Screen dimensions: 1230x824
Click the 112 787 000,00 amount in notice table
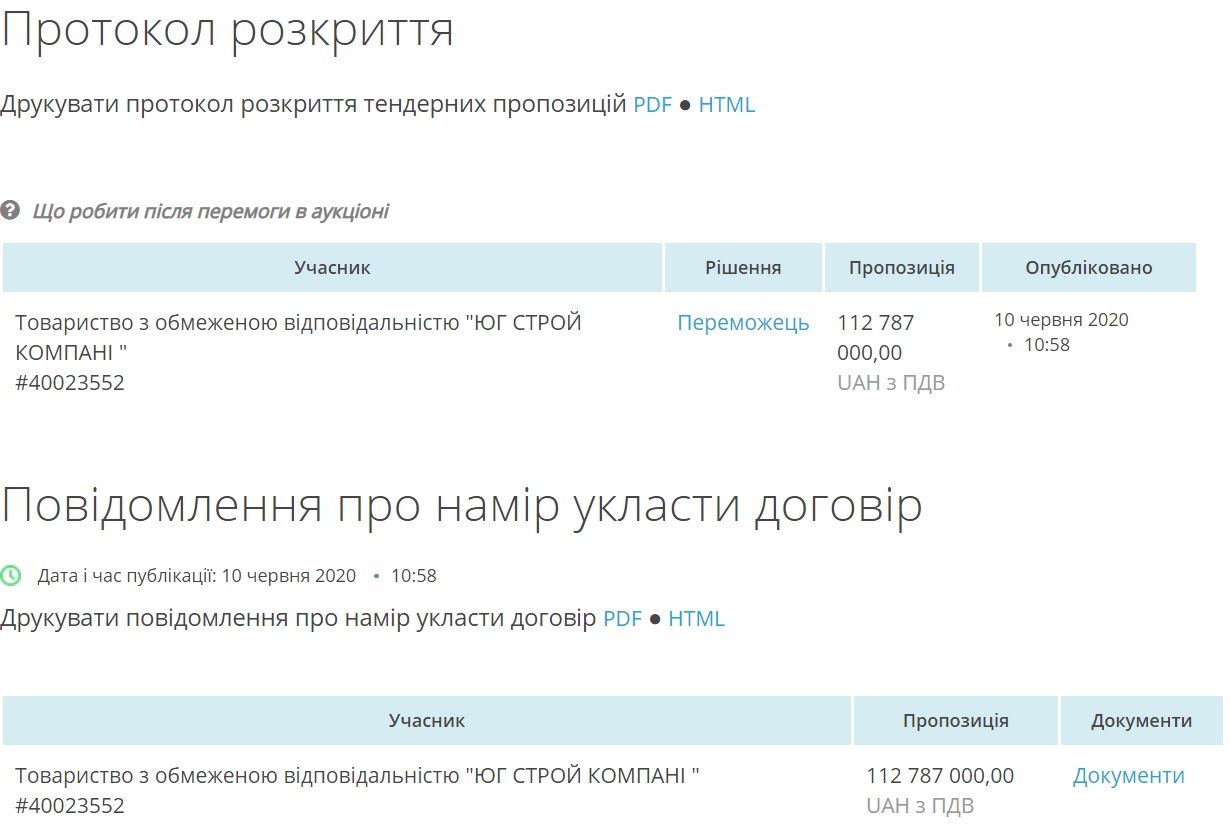[x=940, y=775]
